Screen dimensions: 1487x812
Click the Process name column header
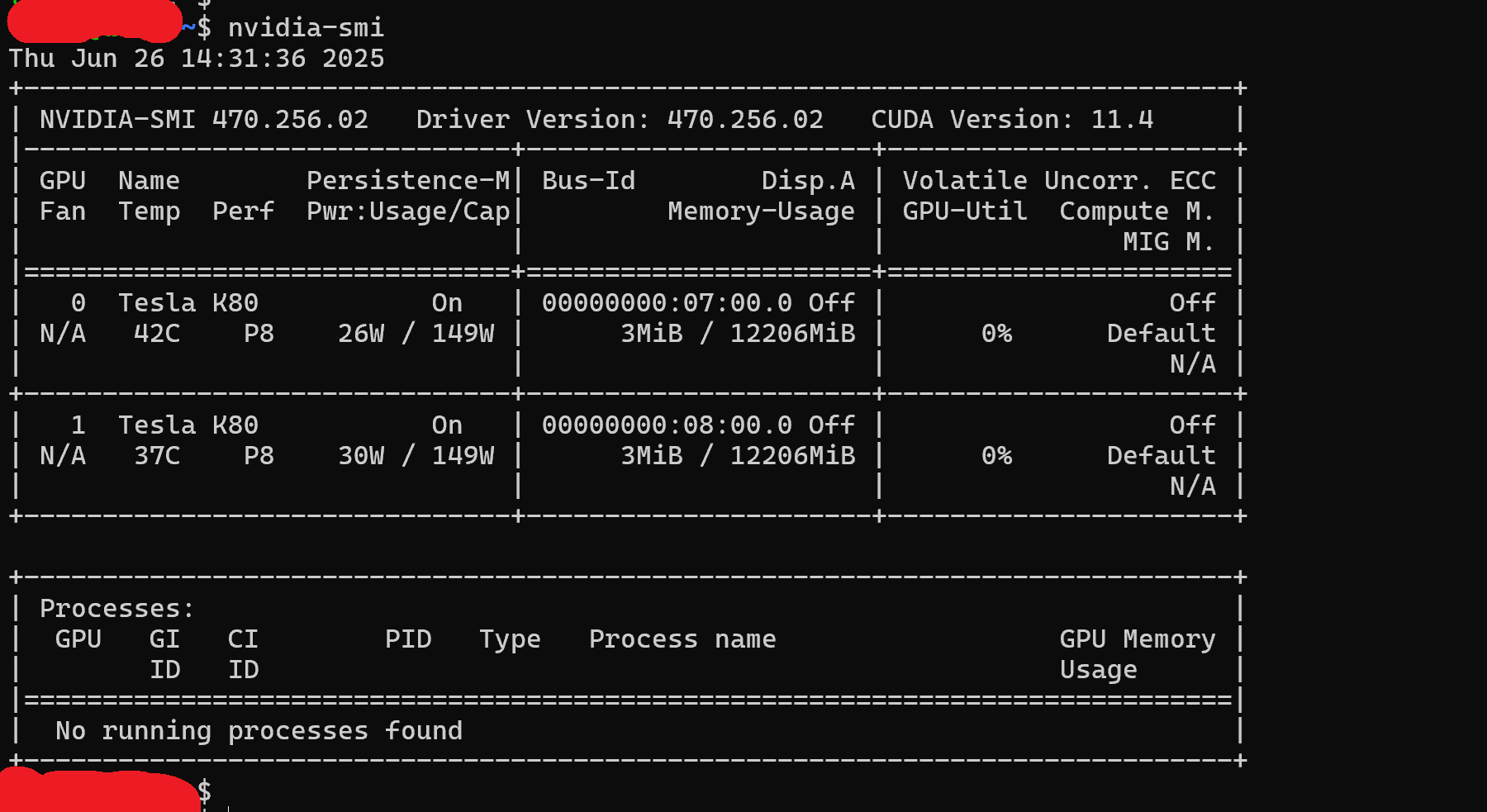pyautogui.click(x=682, y=639)
